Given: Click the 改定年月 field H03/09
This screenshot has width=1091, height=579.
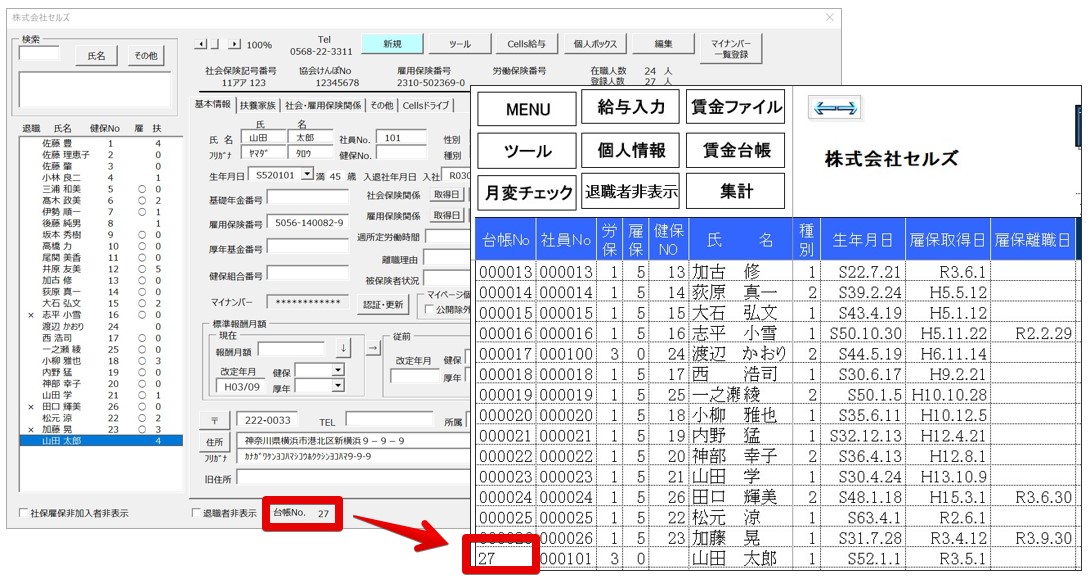Looking at the screenshot, I should click(x=242, y=386).
